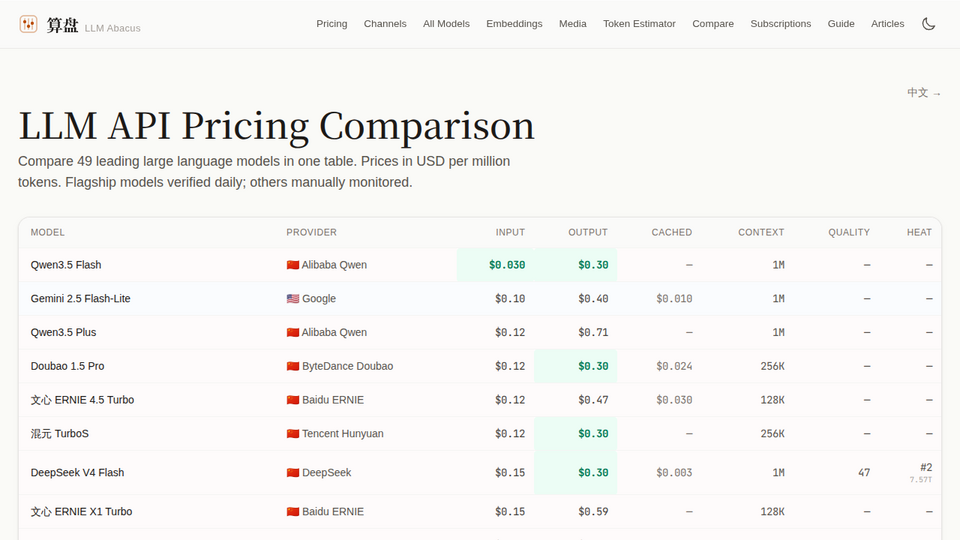Click the US flag beside Google

pyautogui.click(x=293, y=299)
